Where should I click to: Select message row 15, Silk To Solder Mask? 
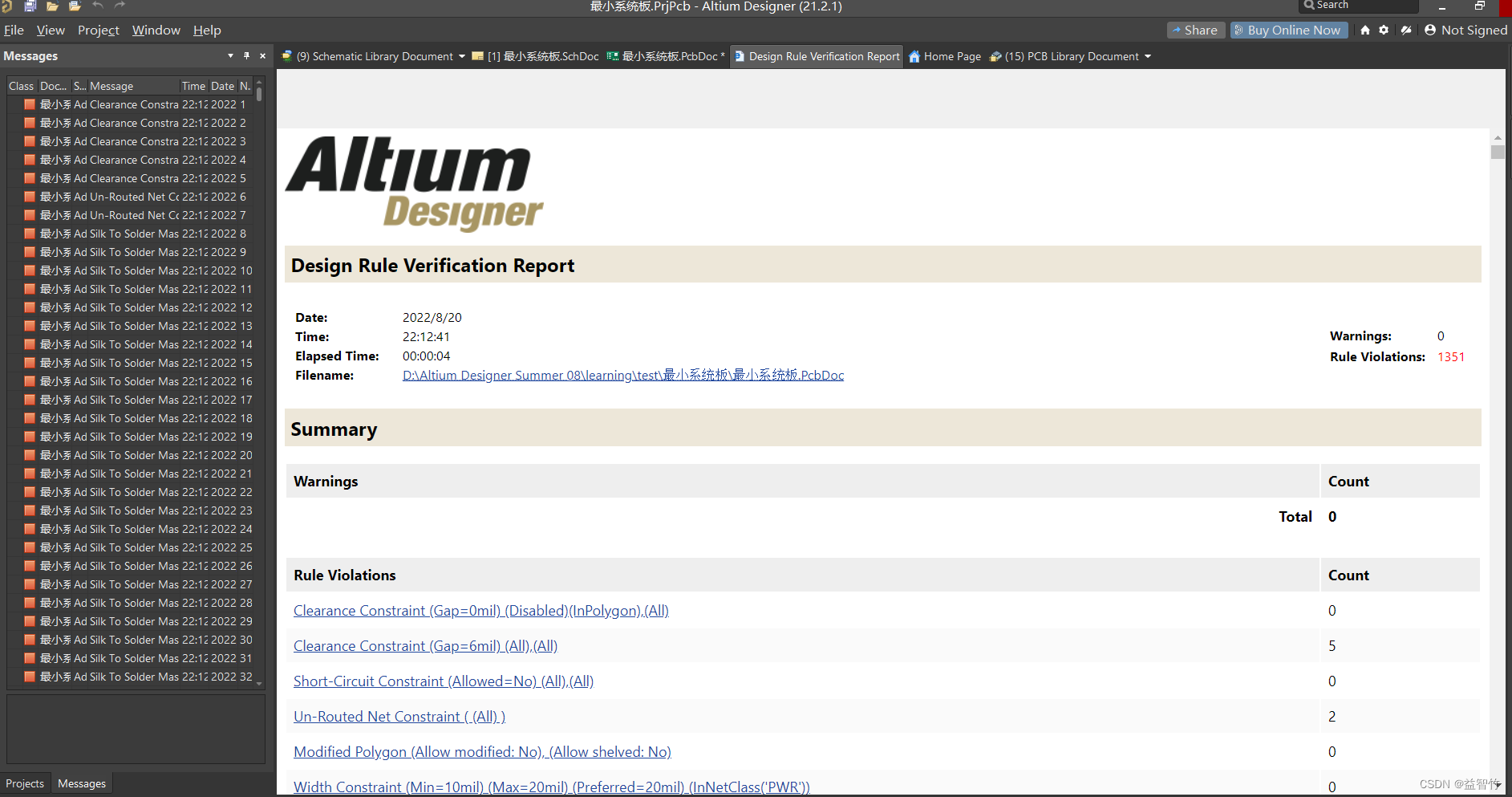click(x=132, y=363)
